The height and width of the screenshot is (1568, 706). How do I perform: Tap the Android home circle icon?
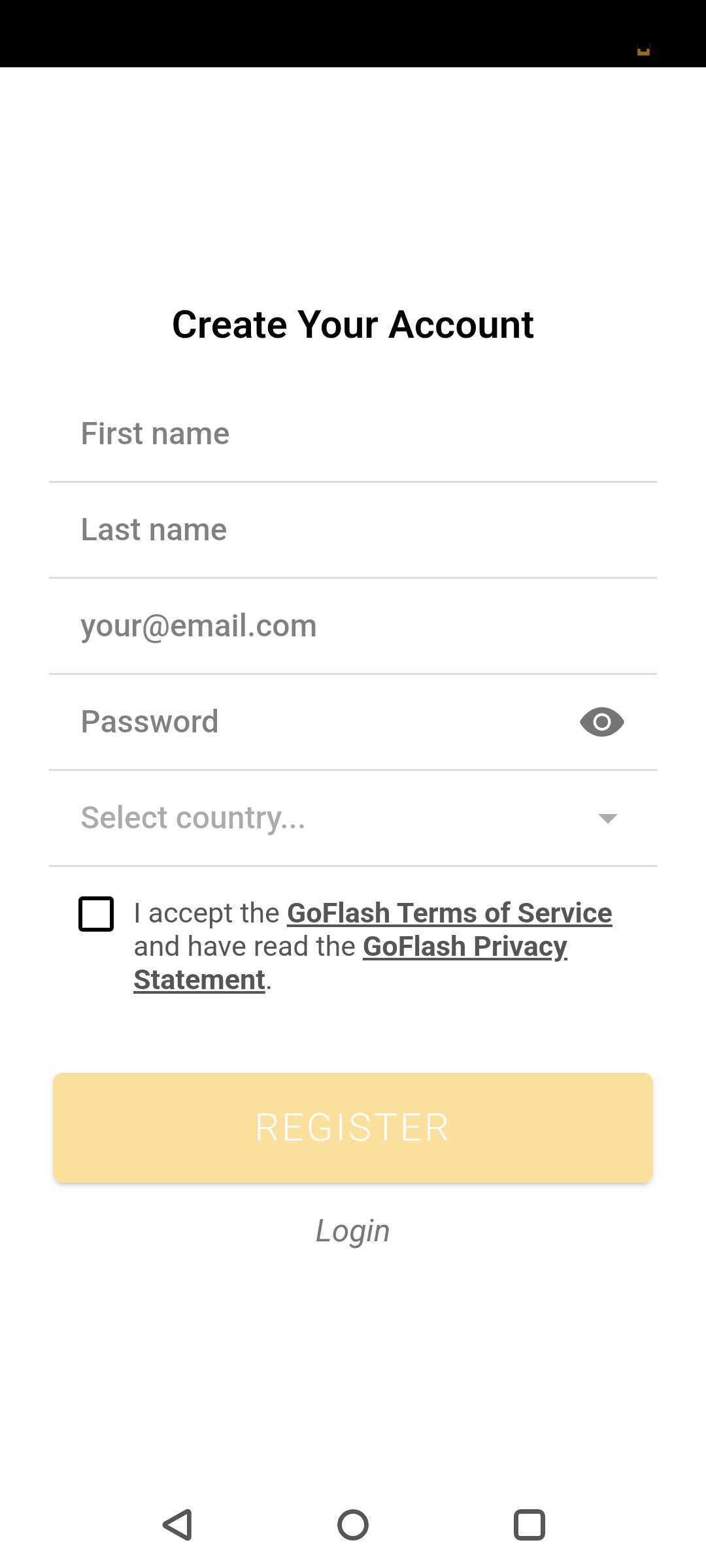353,1525
